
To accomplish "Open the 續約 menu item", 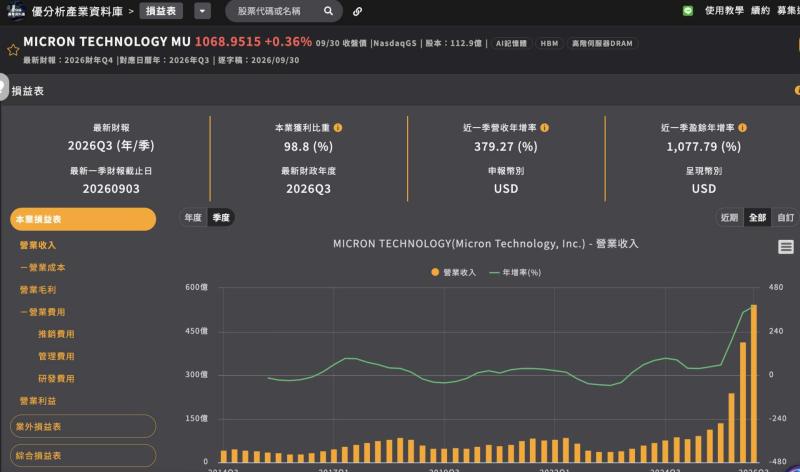I will [760, 11].
